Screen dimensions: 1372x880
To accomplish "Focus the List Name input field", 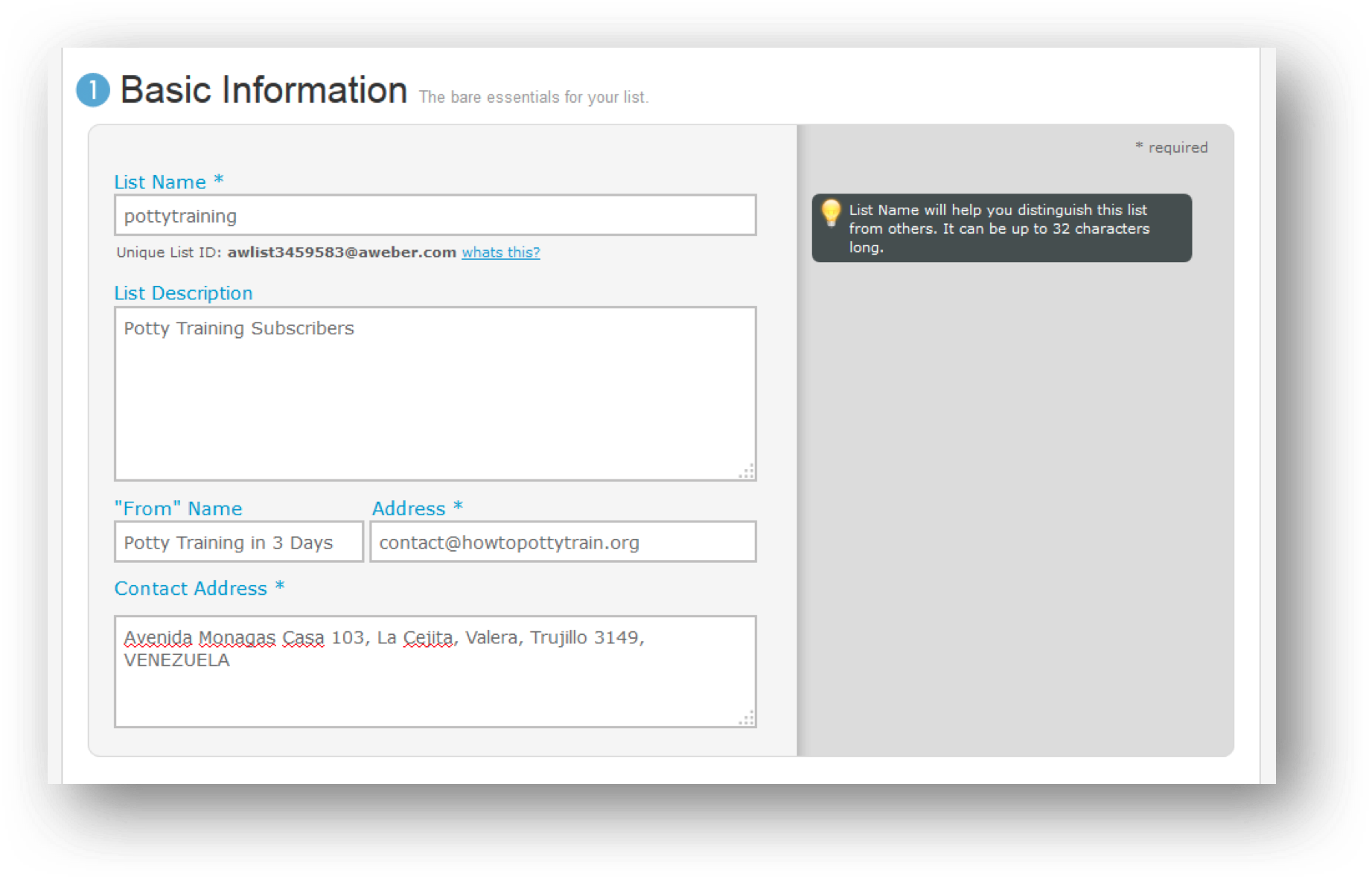I will click(x=435, y=215).
